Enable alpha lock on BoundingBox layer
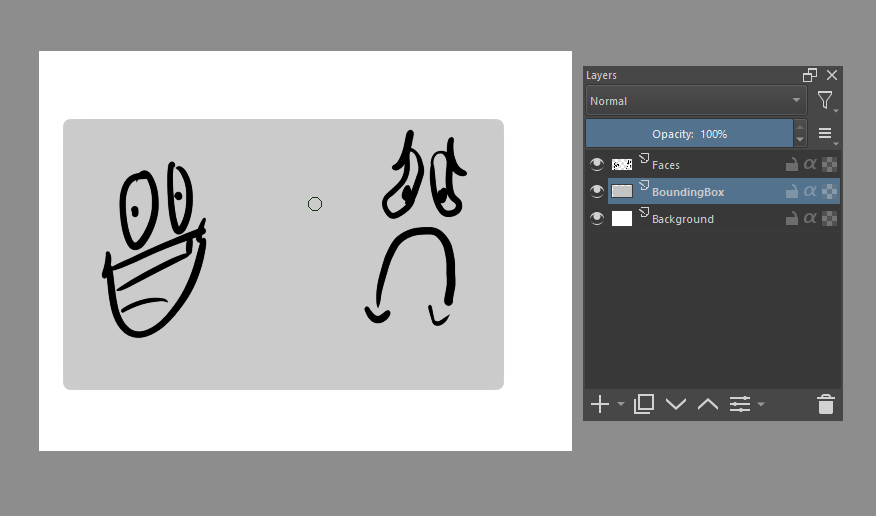The width and height of the screenshot is (876, 516). point(829,192)
